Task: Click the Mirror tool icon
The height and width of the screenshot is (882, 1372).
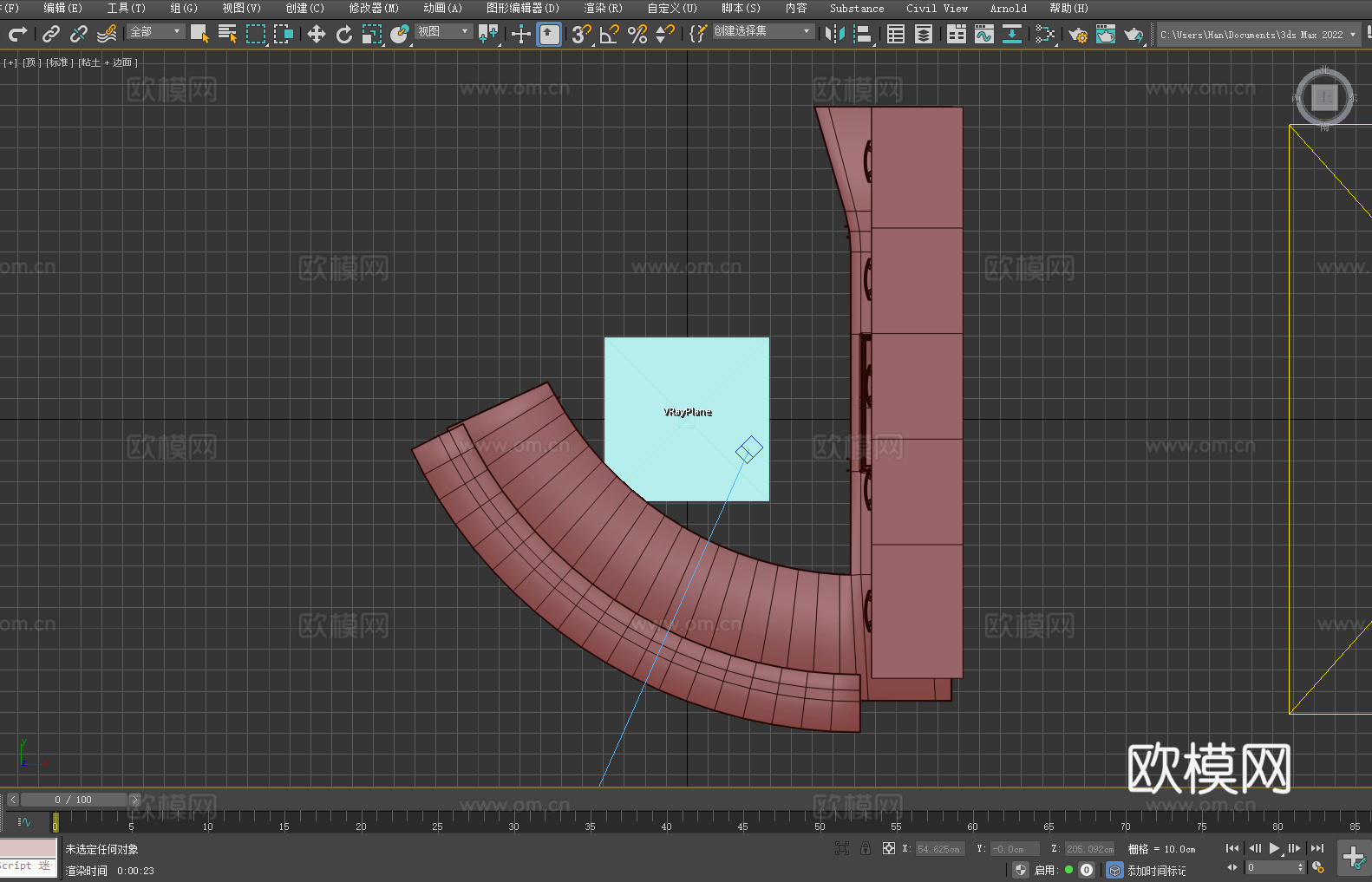Action: (835, 34)
